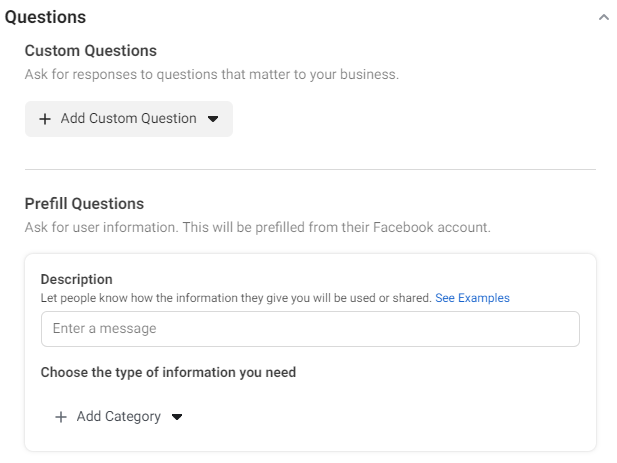The image size is (617, 463).
Task: Select the Add Category button label
Action: coord(118,417)
